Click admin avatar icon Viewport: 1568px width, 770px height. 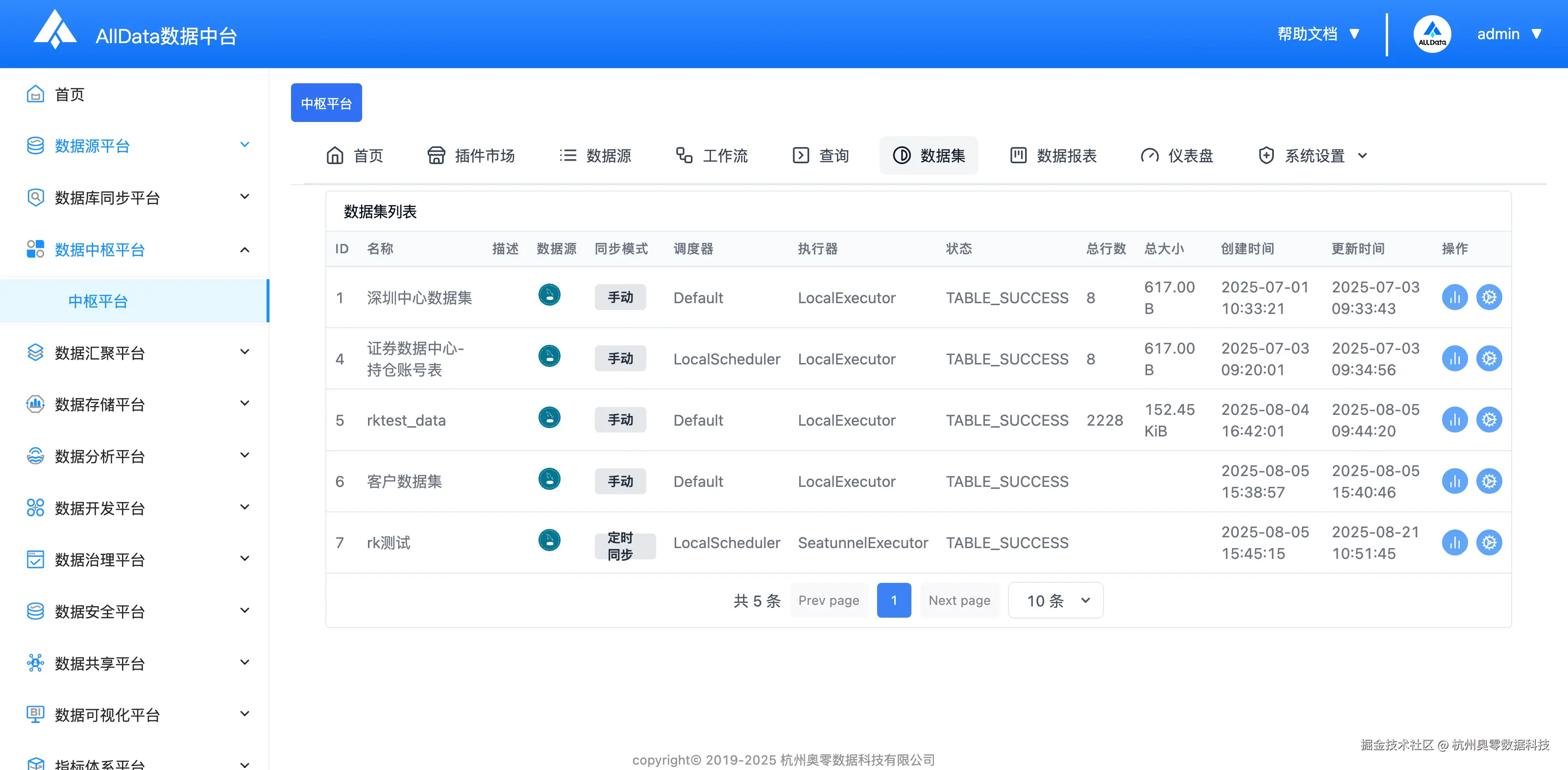coord(1432,34)
